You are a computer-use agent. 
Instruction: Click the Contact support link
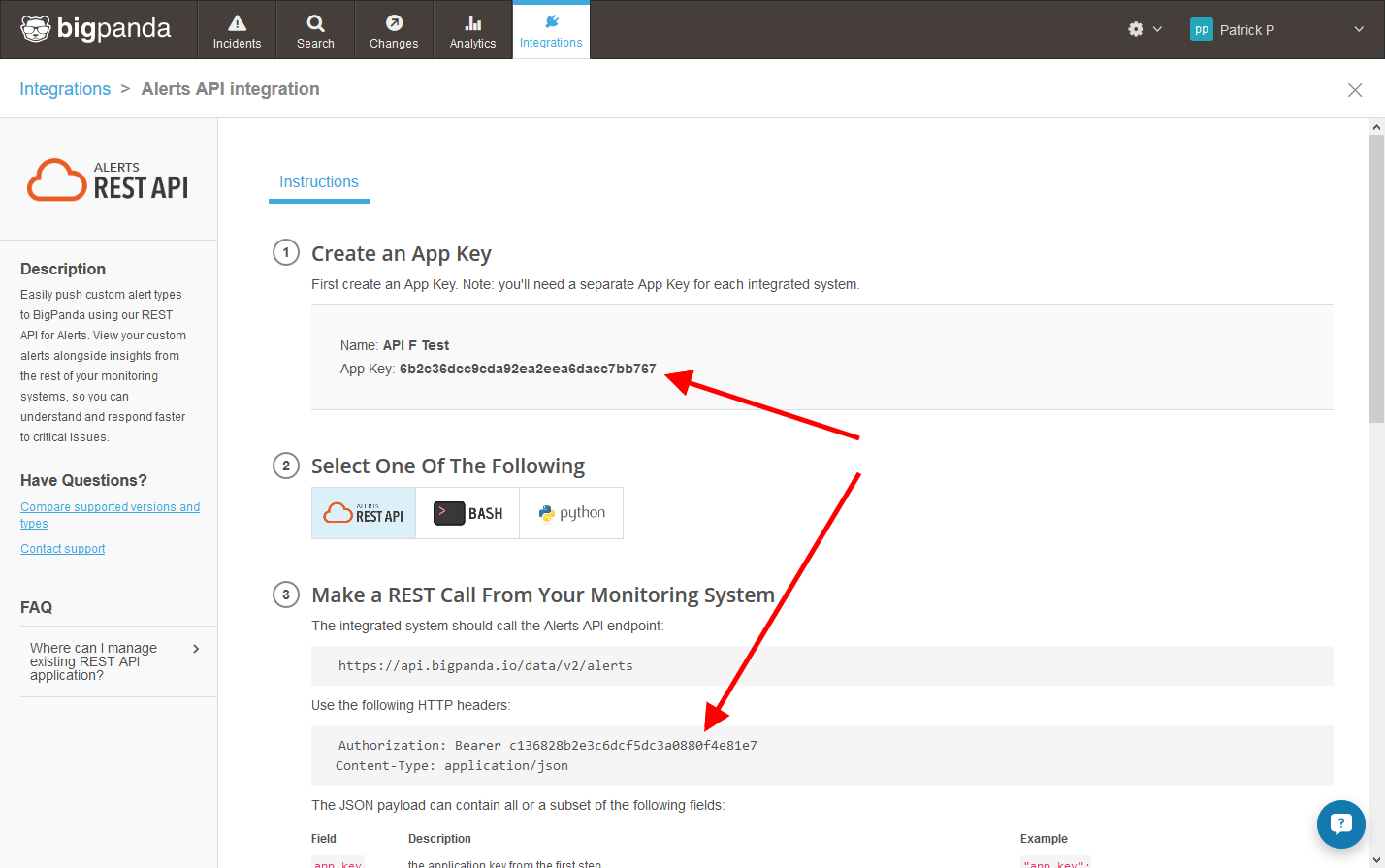tap(63, 549)
